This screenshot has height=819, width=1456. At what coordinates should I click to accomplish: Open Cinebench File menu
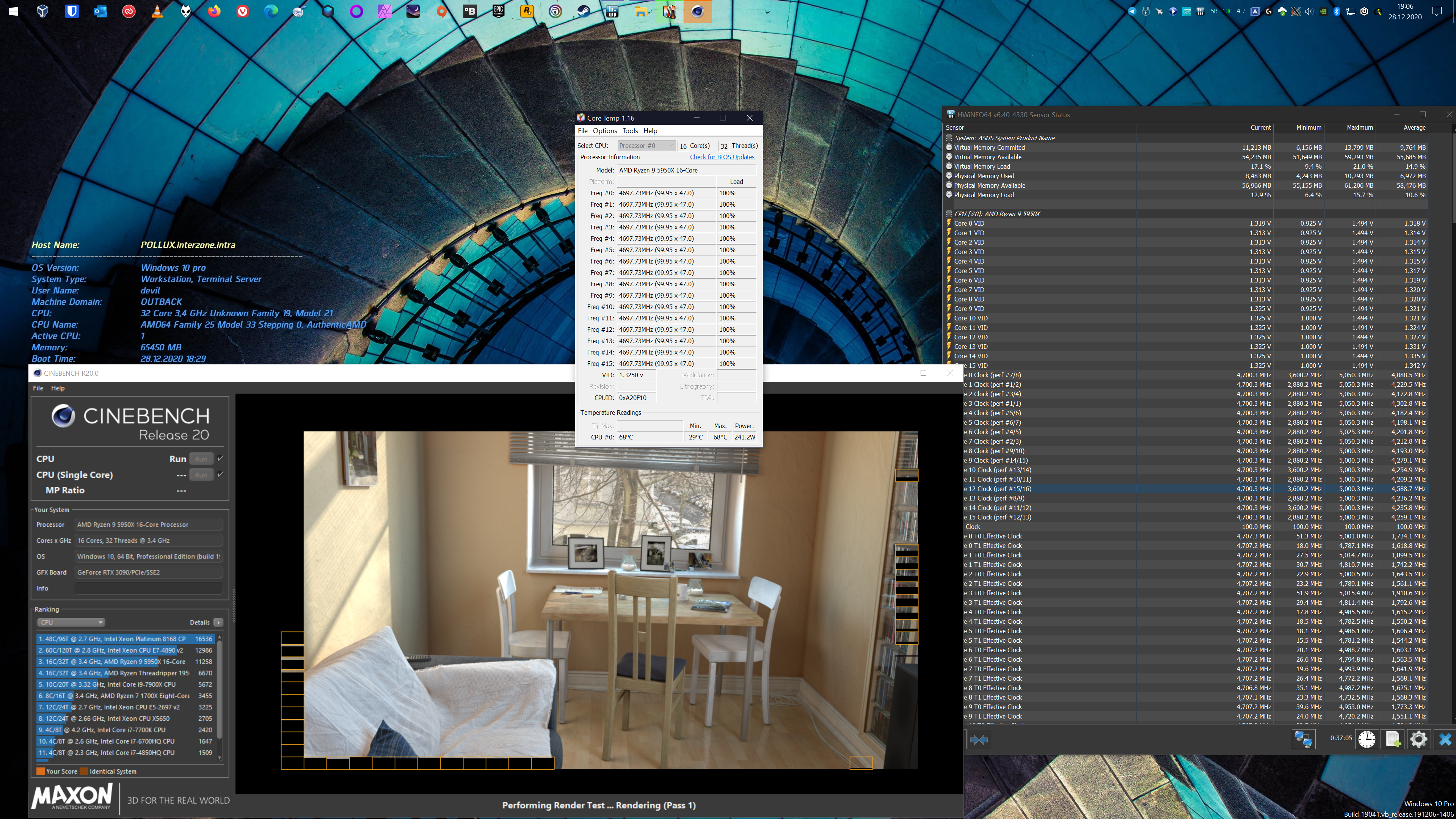pos(38,388)
